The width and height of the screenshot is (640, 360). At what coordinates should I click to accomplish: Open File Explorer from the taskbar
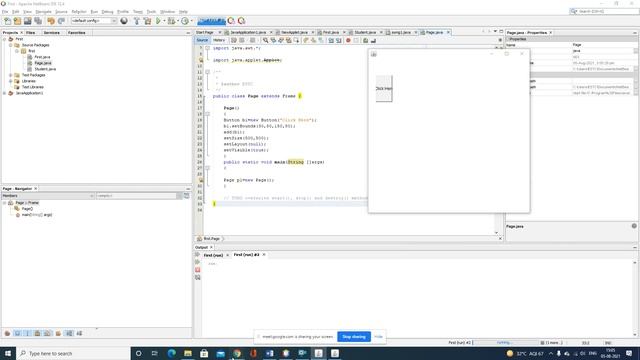tap(188, 353)
